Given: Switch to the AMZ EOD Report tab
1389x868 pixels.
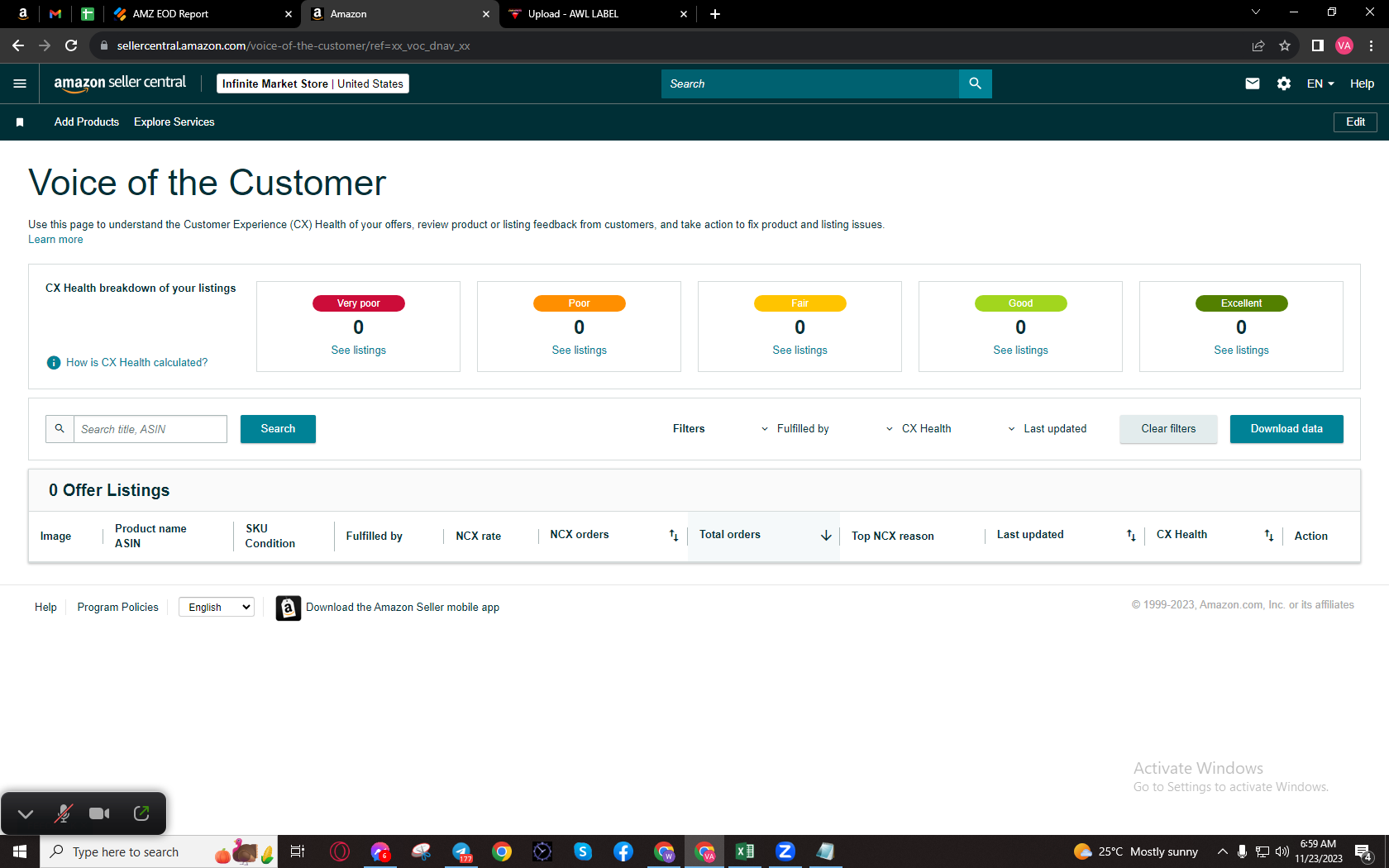Looking at the screenshot, I should [203, 14].
